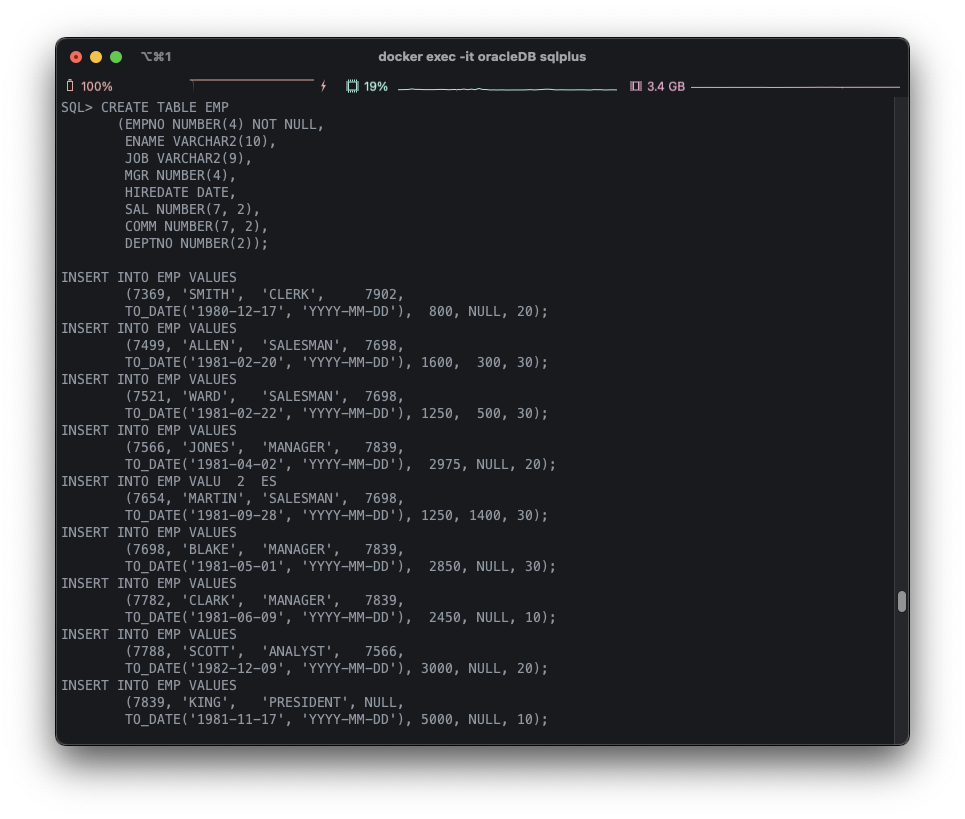Click the 7369 employee number
965x819 pixels.
148,294
